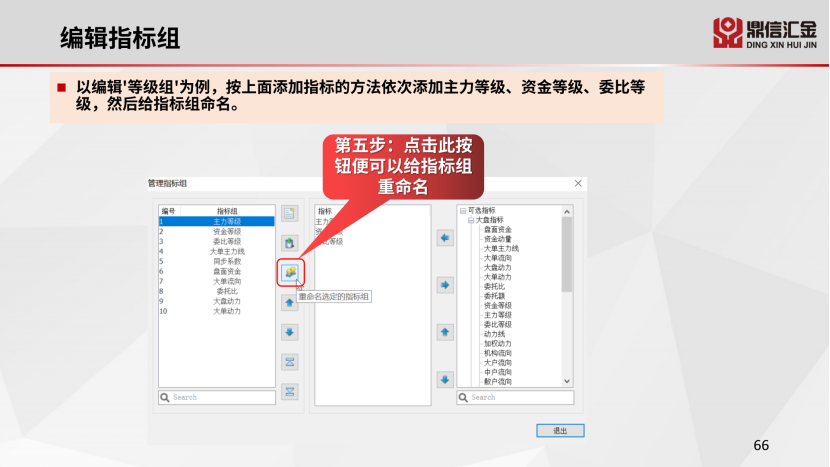Move the selected group down in the middle toolbar
Screen dimensions: 830x467
[290, 333]
